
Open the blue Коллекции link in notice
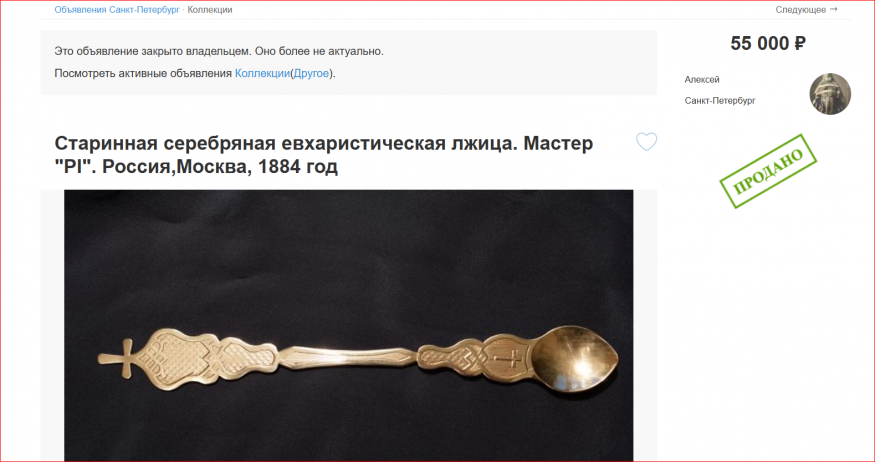[x=262, y=73]
